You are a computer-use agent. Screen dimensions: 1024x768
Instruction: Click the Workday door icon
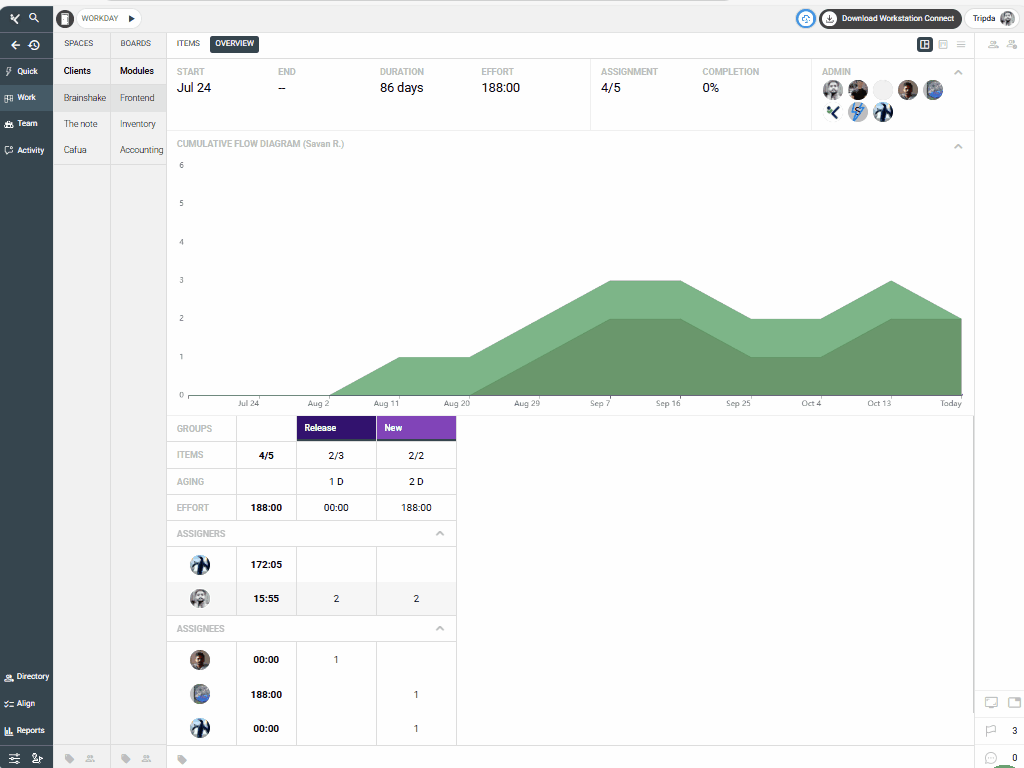pos(65,18)
